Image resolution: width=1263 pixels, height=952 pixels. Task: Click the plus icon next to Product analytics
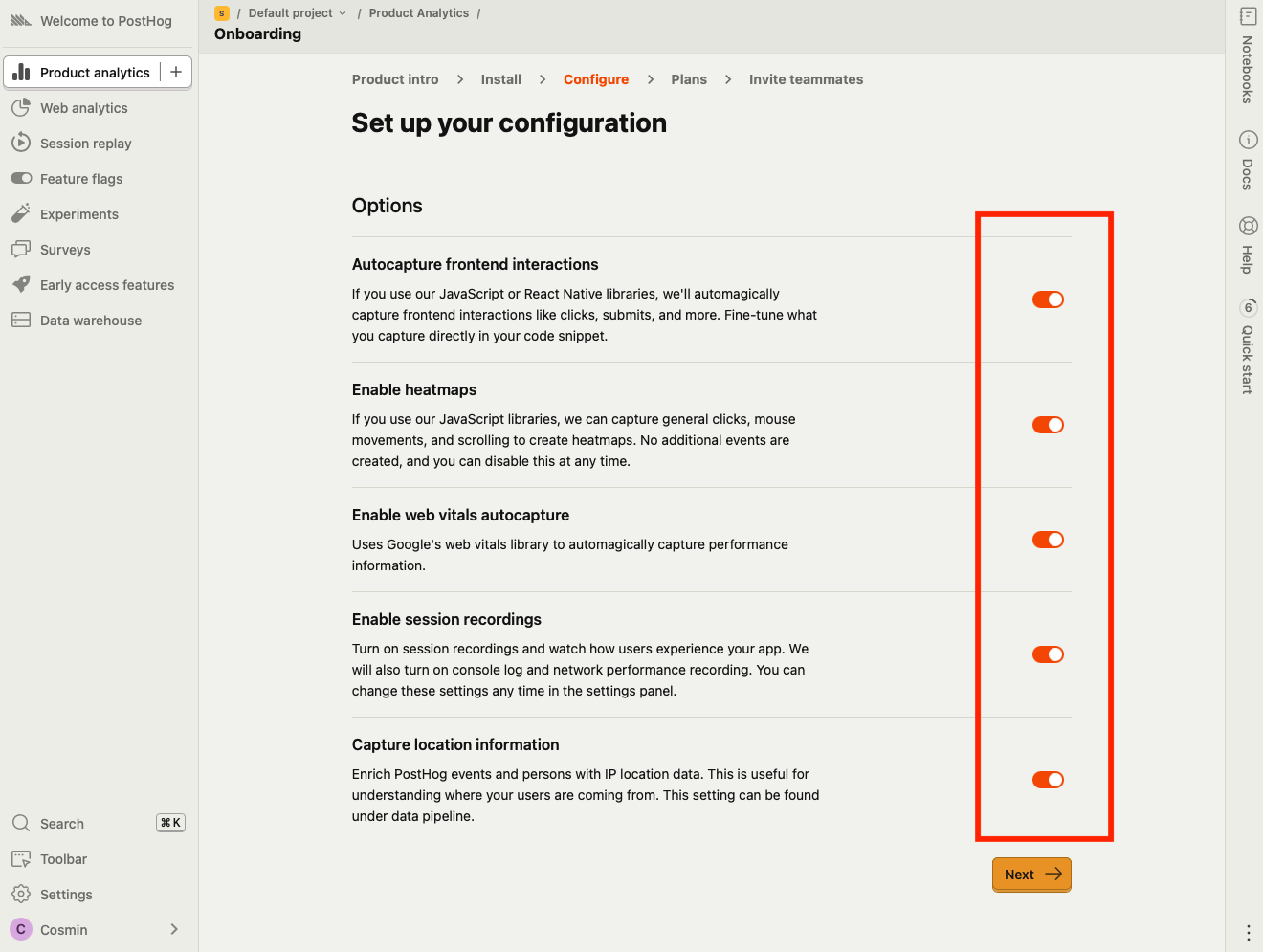point(176,72)
